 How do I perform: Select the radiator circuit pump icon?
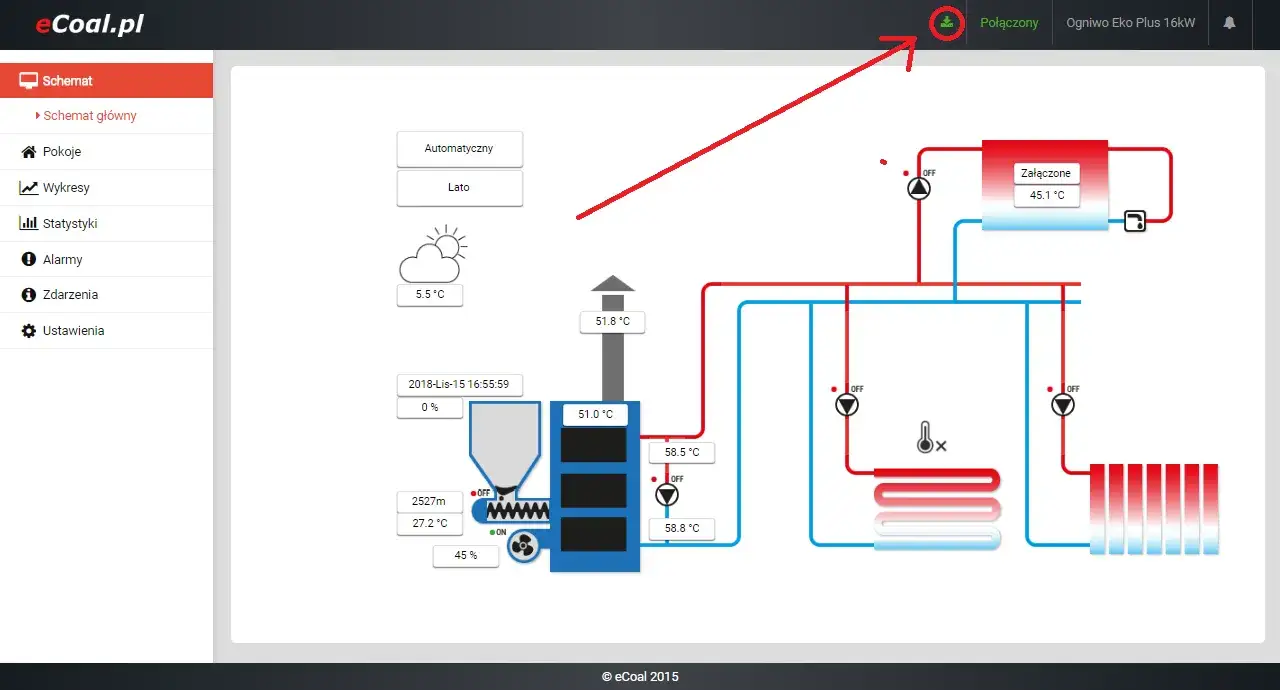click(1063, 405)
